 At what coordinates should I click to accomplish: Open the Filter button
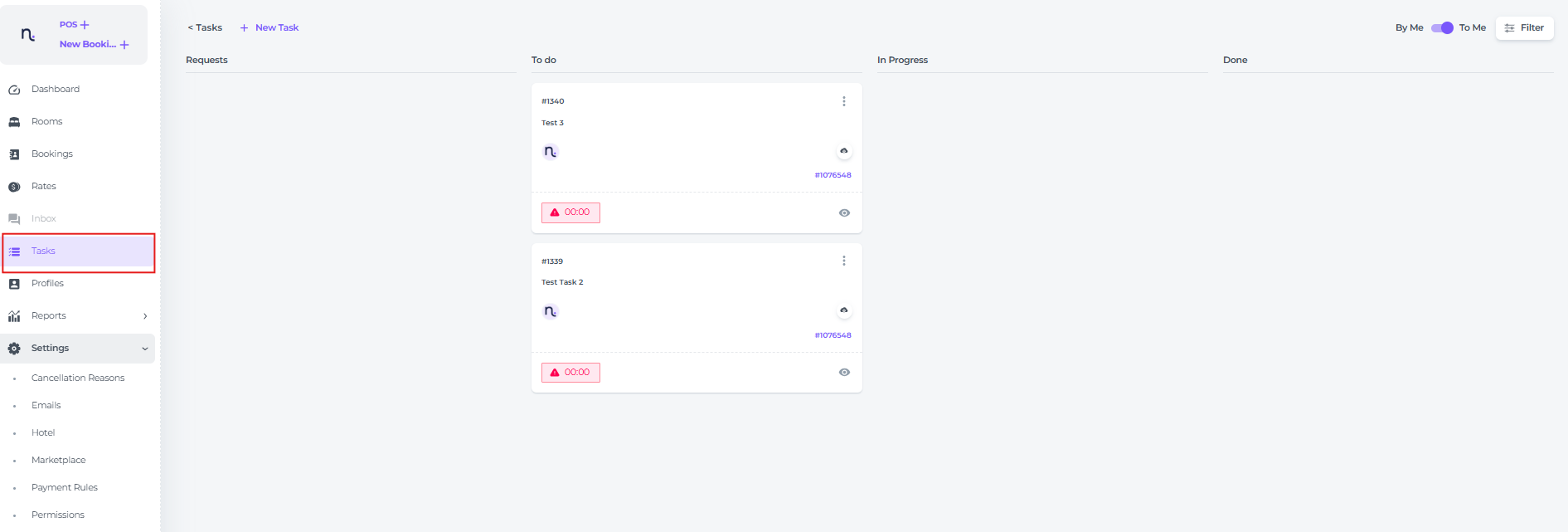[1524, 28]
